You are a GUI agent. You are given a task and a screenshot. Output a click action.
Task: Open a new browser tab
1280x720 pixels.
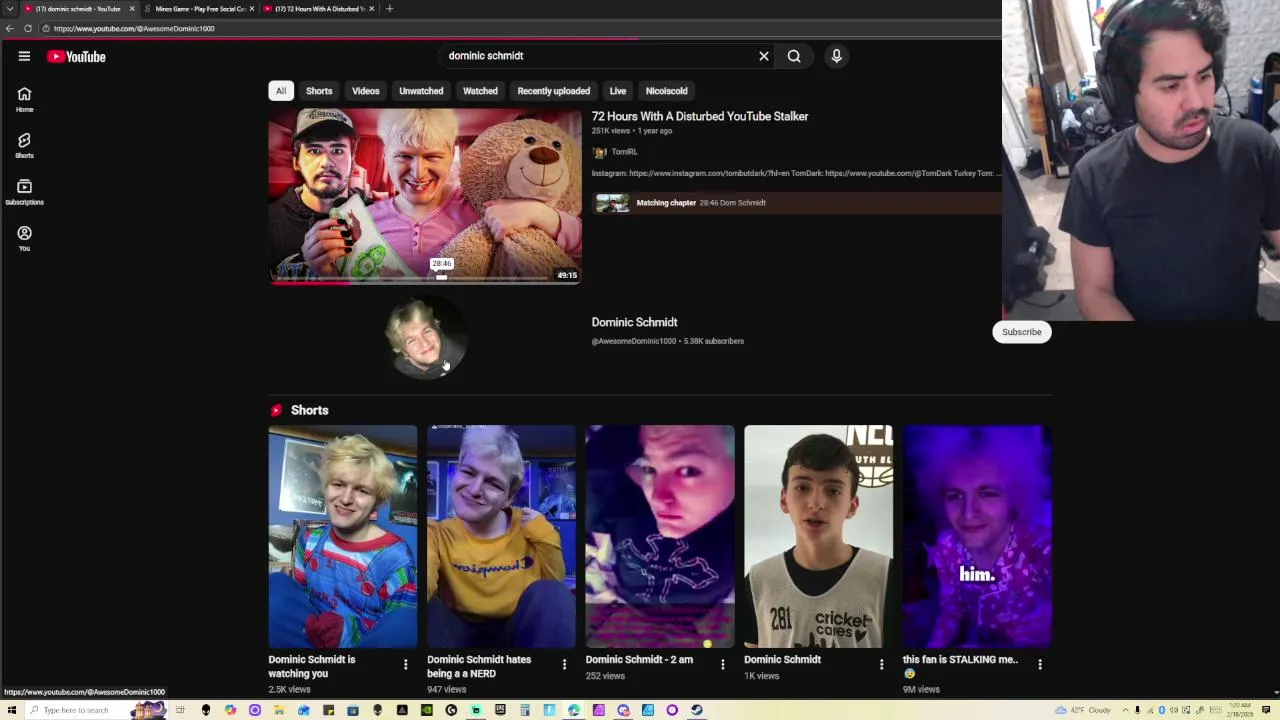[x=389, y=9]
